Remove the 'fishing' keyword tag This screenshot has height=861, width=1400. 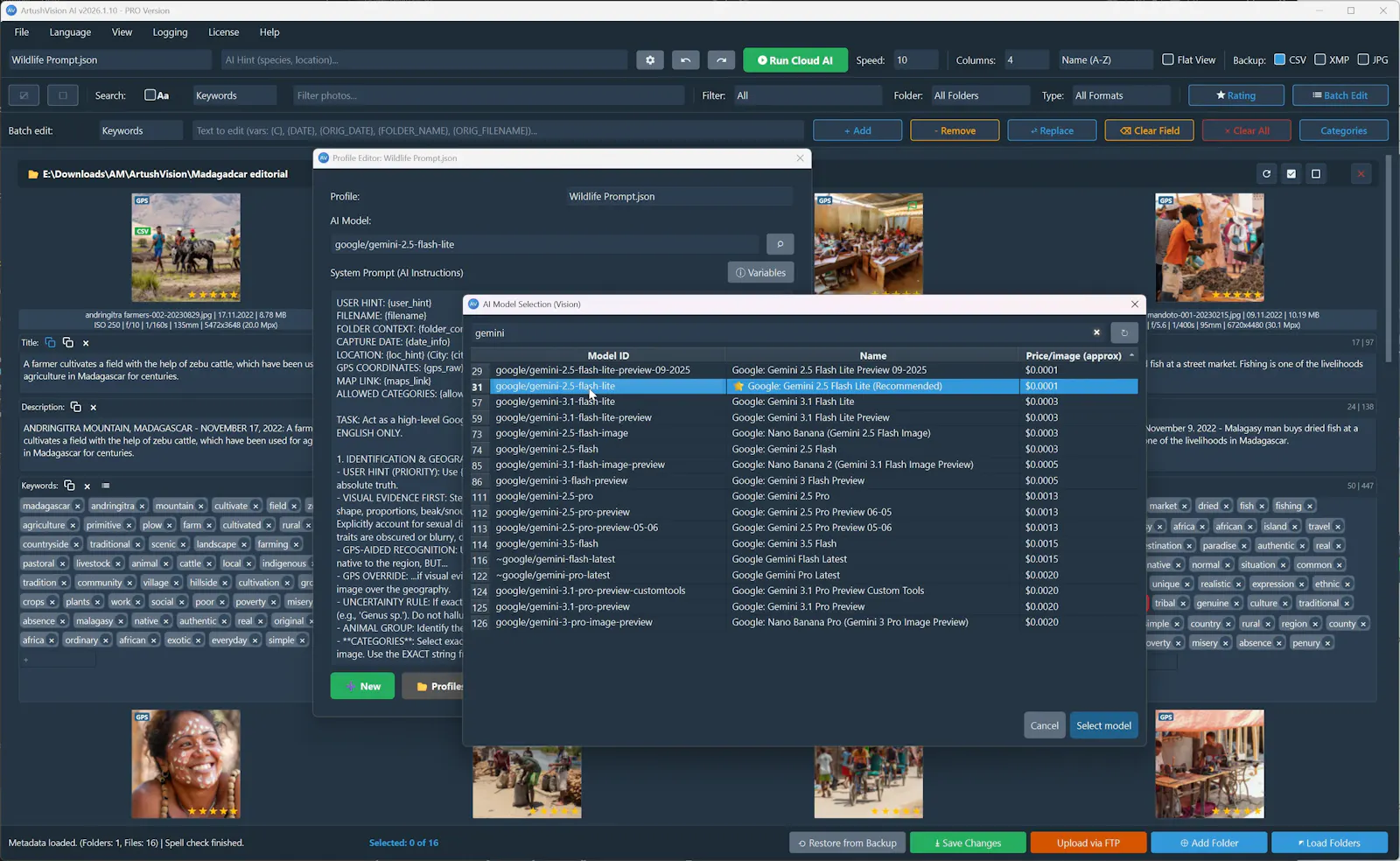[1310, 506]
